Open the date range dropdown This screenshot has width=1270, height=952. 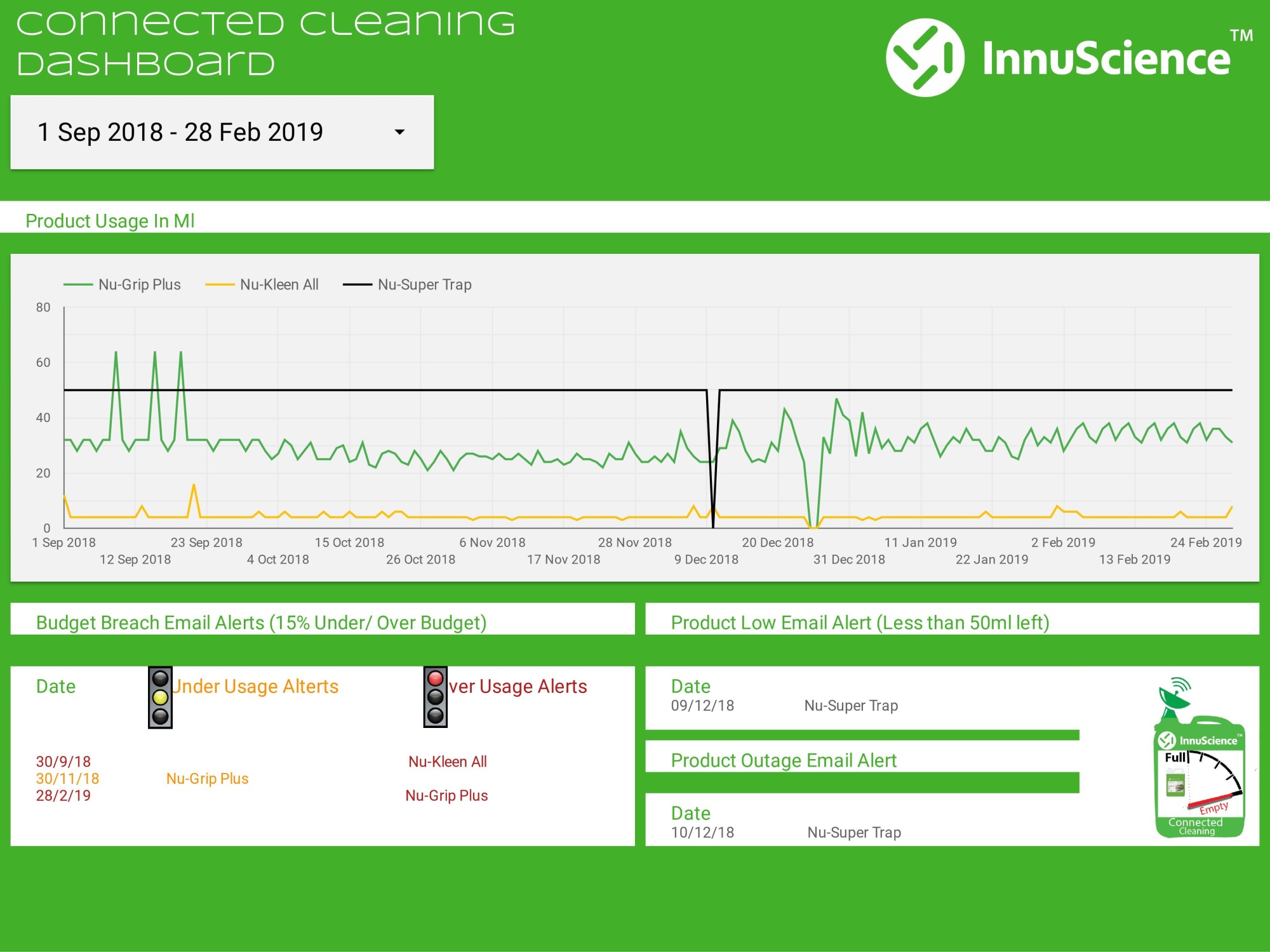222,132
